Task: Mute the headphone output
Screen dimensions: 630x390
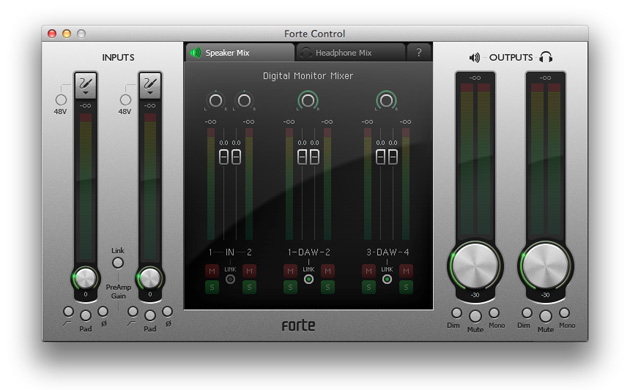Action: [x=545, y=316]
